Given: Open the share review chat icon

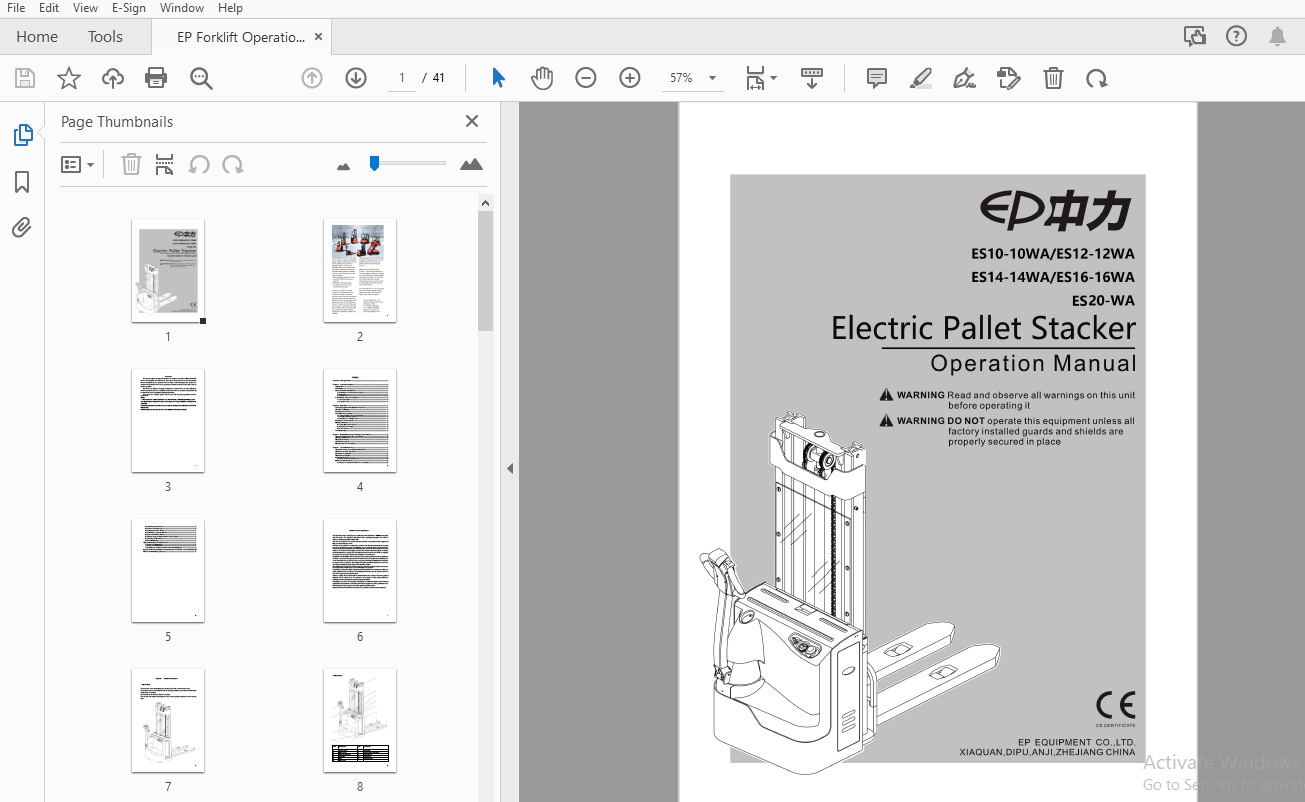Looking at the screenshot, I should [x=1194, y=37].
